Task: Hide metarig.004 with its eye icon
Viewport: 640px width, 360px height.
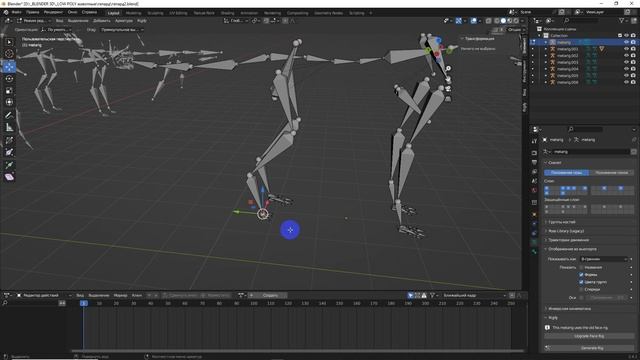Action: [627, 69]
